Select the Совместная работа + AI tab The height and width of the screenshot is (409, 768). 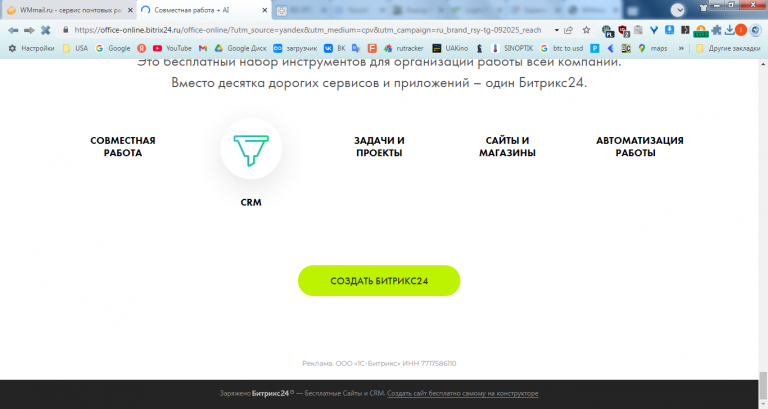[x=204, y=10]
